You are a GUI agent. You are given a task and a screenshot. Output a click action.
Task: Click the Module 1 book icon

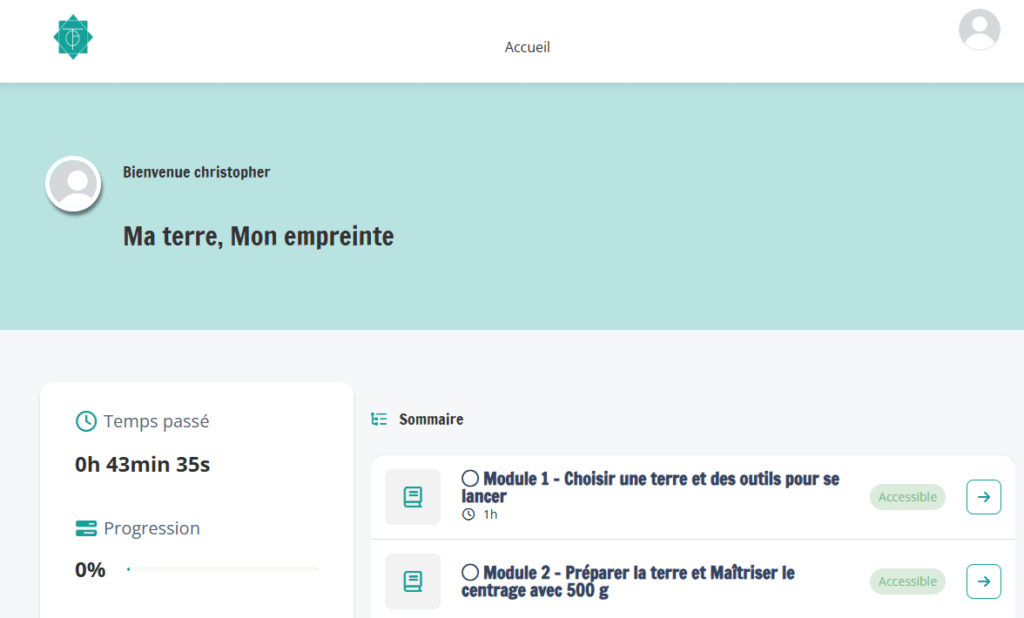pos(413,497)
